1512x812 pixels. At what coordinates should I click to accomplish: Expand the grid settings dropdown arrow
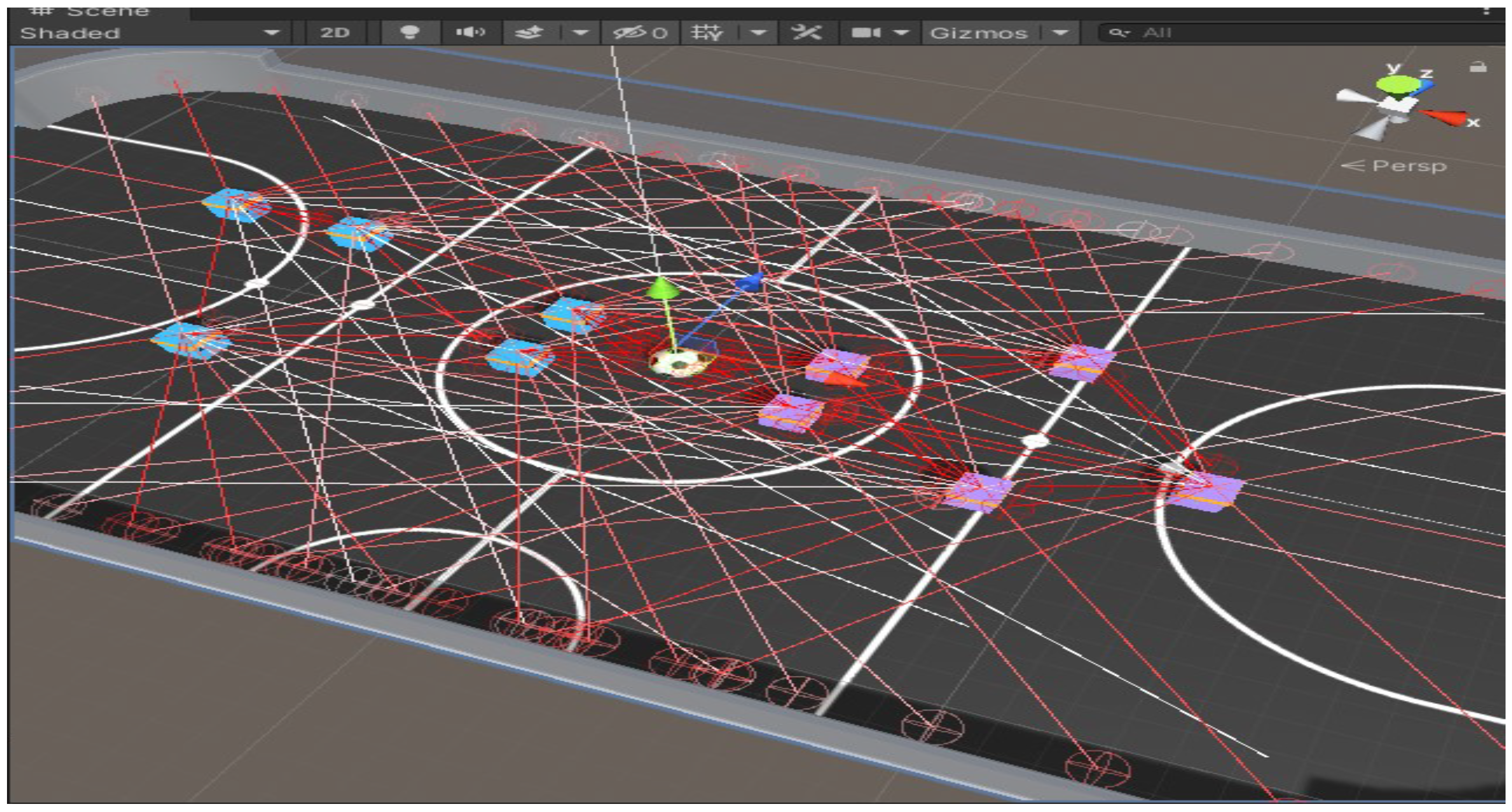point(758,33)
